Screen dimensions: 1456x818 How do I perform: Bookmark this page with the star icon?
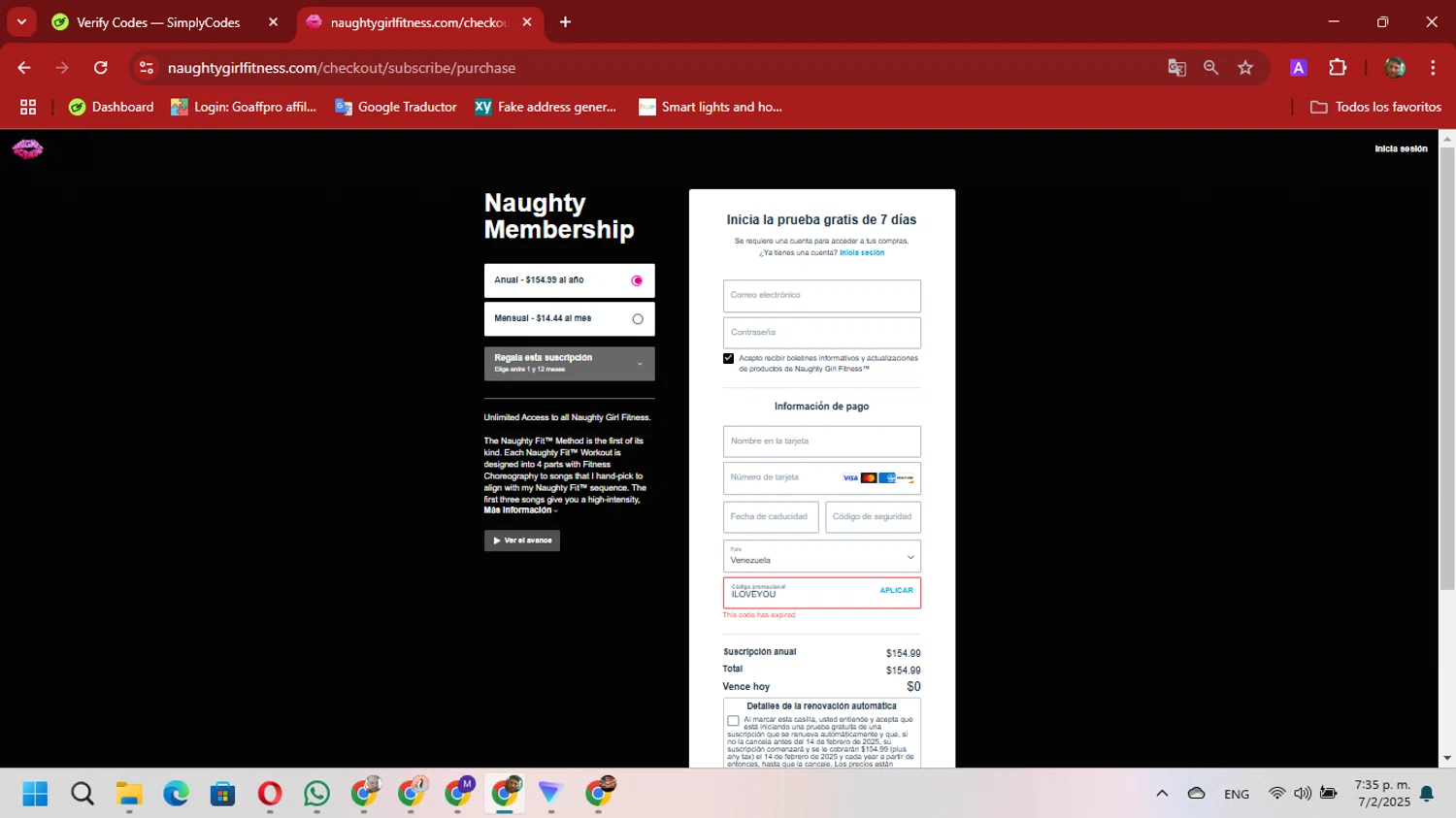coord(1245,68)
